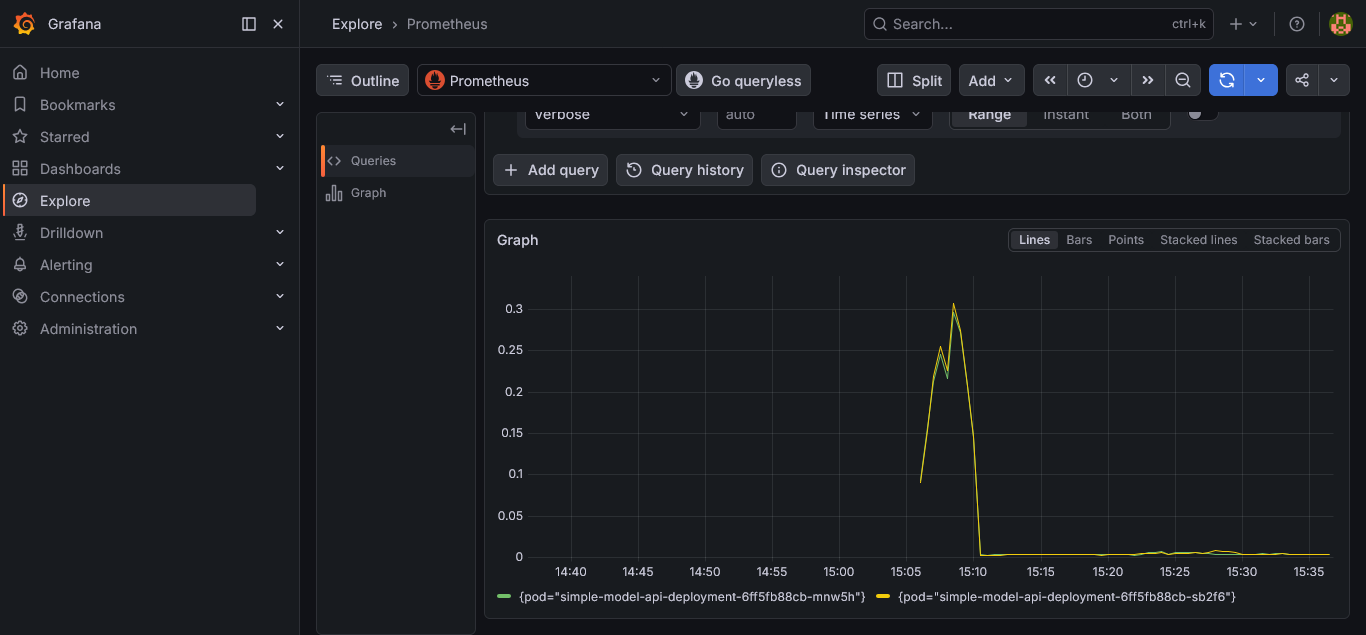Image resolution: width=1366 pixels, height=635 pixels.
Task: Click the green mnw5h legend swatch
Action: tap(504, 596)
